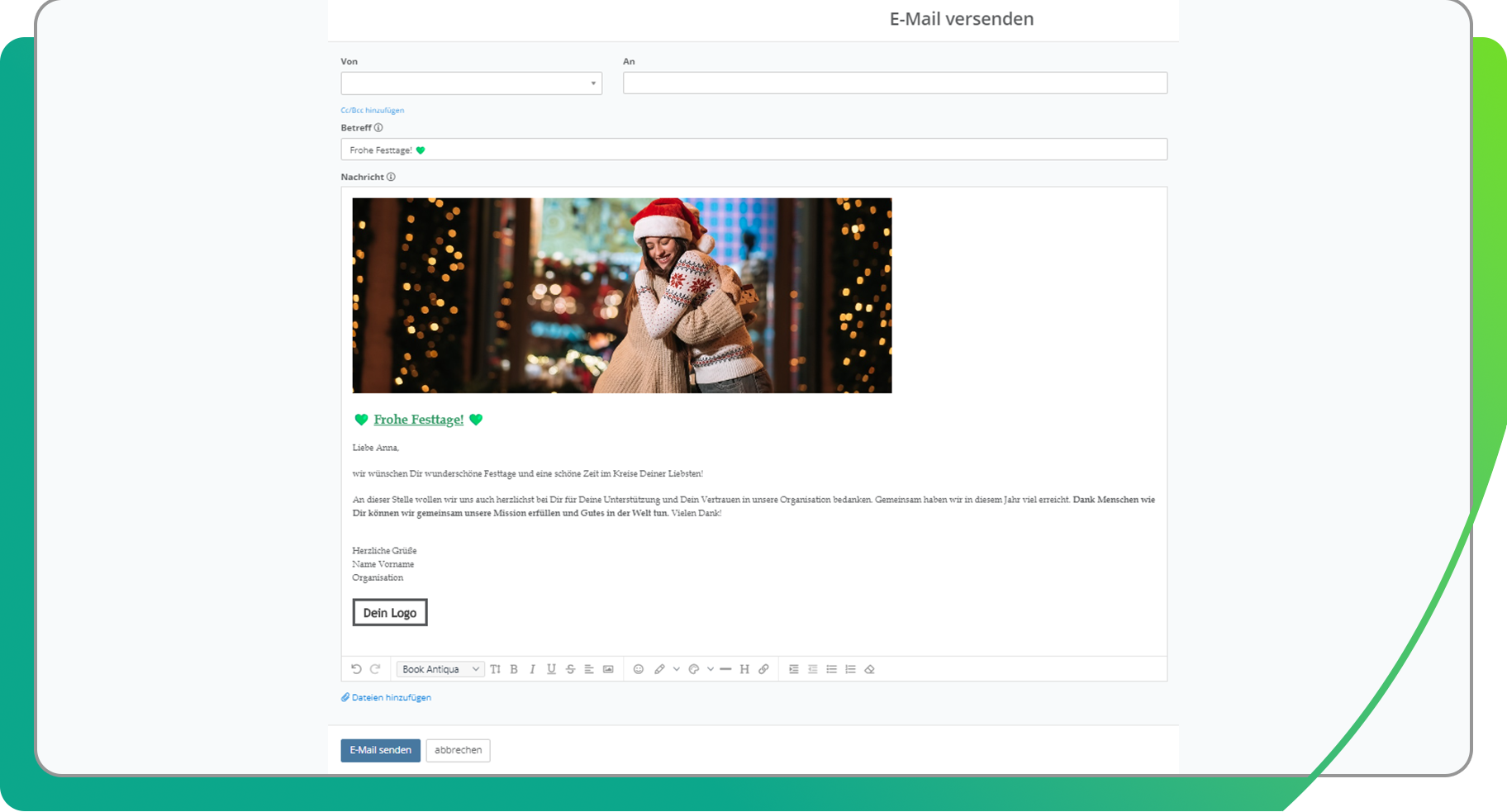
Task: Toggle bold formatting in message editor
Action: tap(514, 669)
